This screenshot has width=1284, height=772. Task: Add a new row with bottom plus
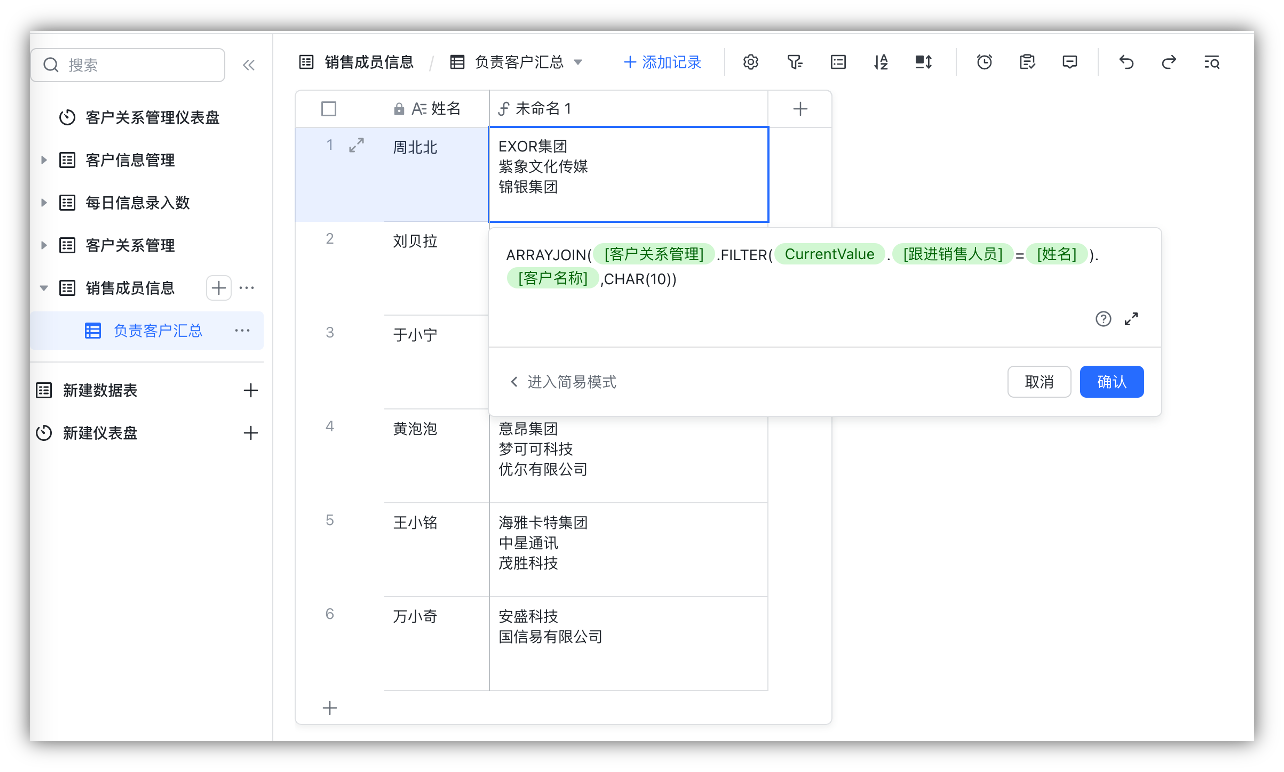[x=329, y=708]
